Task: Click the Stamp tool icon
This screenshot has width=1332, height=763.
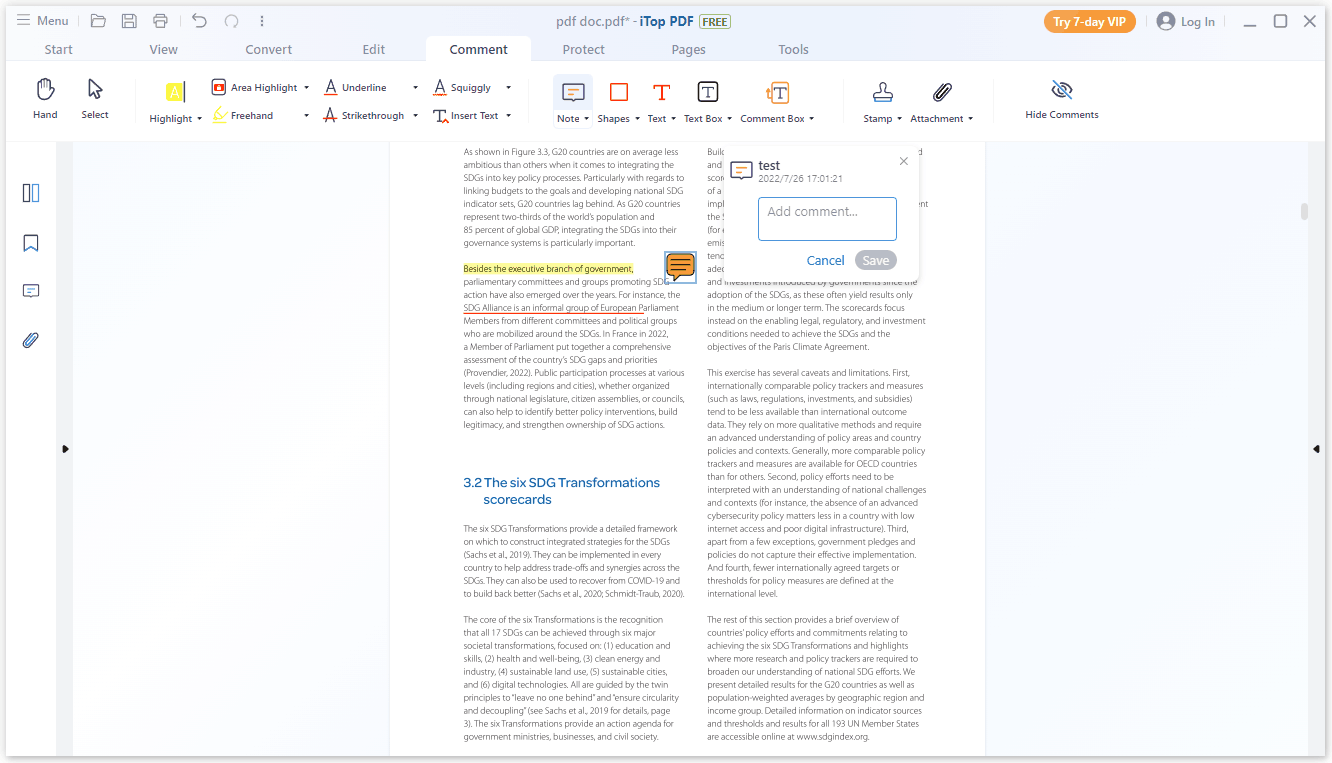Action: tap(882, 93)
